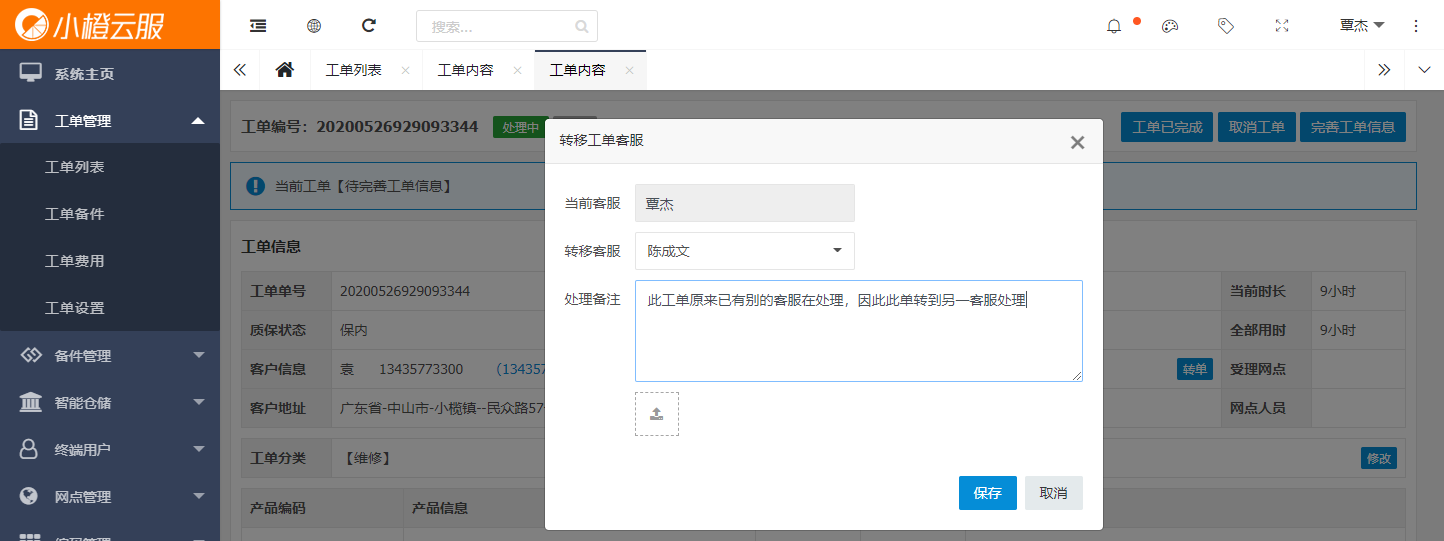
Task: Collapse the 工单管理 menu
Action: point(198,120)
